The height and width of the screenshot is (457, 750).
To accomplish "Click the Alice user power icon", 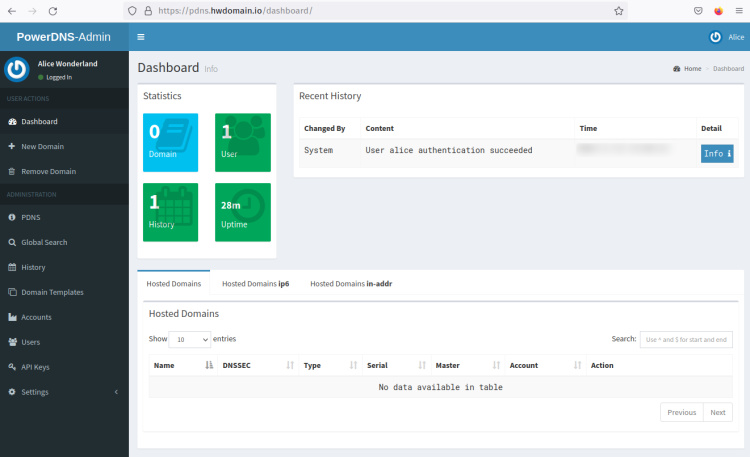I will [x=715, y=37].
